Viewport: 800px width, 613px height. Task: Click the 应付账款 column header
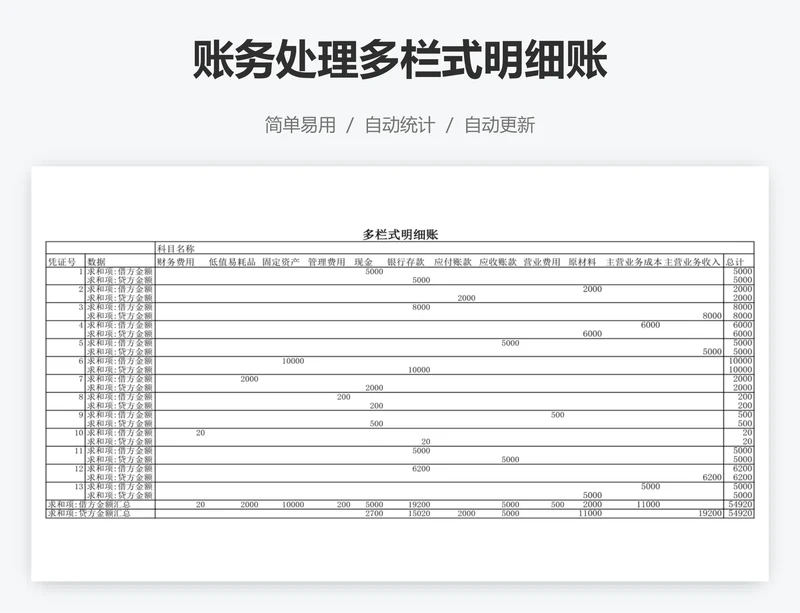453,262
